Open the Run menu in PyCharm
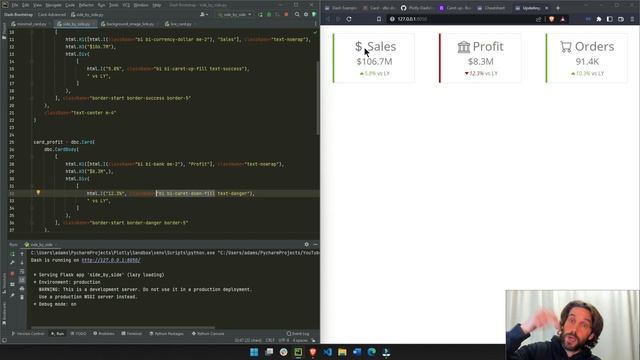Viewport: 640px width, 360px height. tap(101, 5)
